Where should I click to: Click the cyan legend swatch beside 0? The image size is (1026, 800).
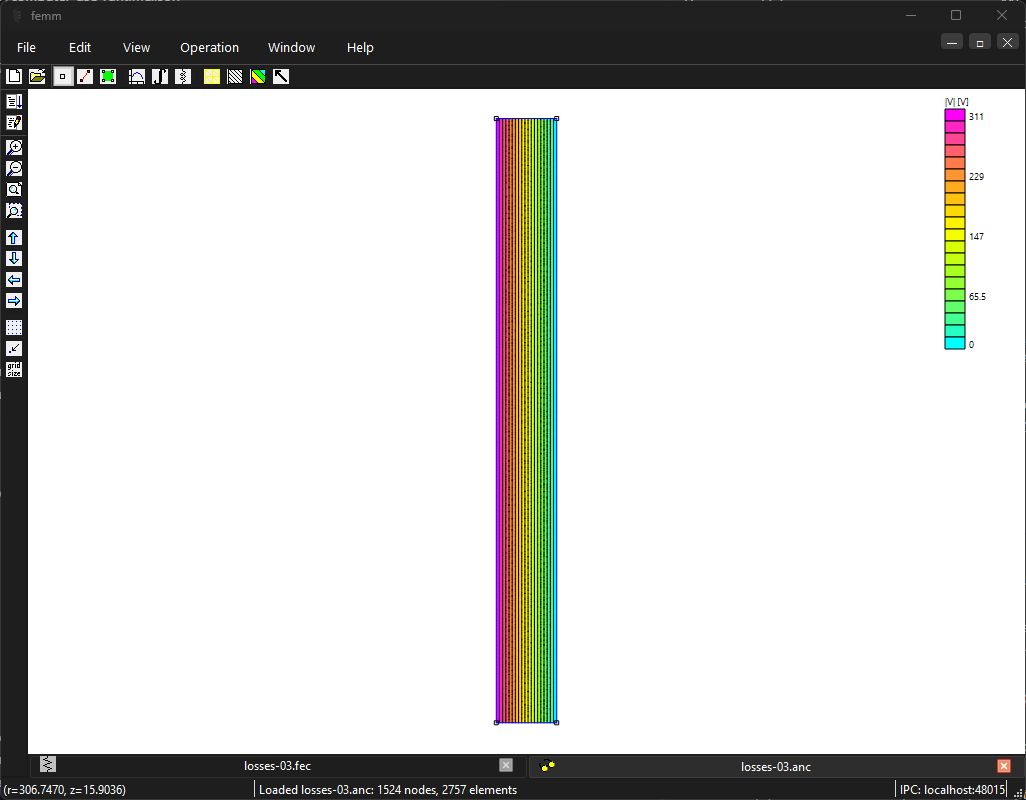point(955,343)
